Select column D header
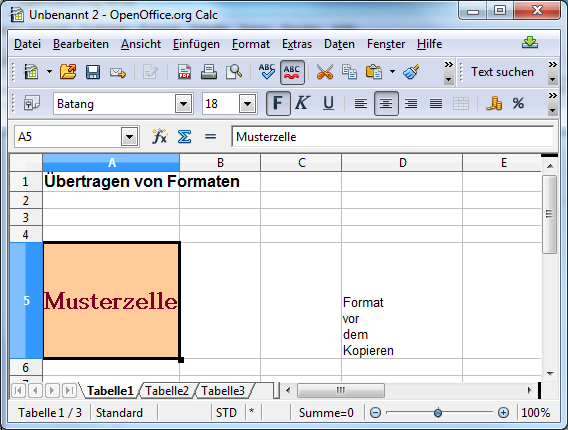 [402, 163]
